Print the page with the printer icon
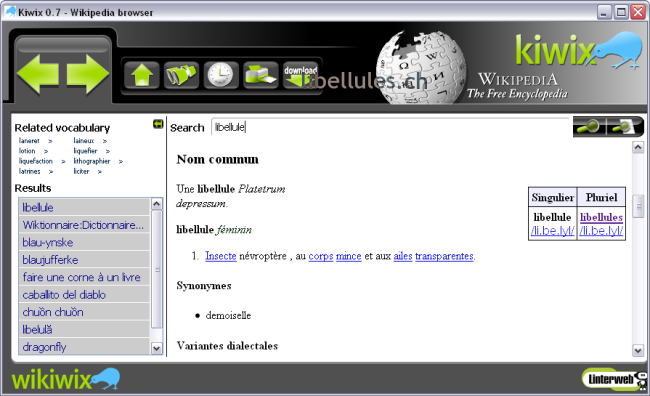Screen dimensions: 650x396 pos(260,75)
